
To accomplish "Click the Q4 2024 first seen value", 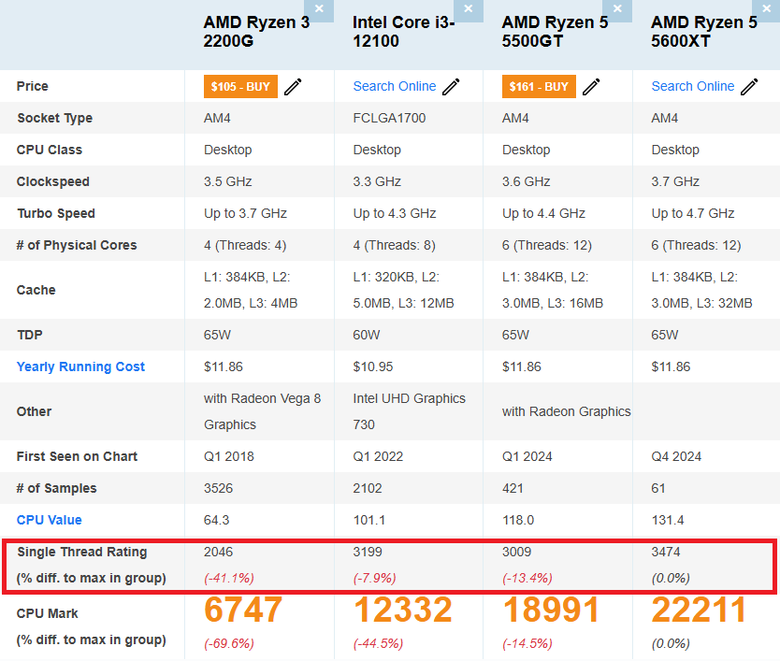I will [x=677, y=457].
